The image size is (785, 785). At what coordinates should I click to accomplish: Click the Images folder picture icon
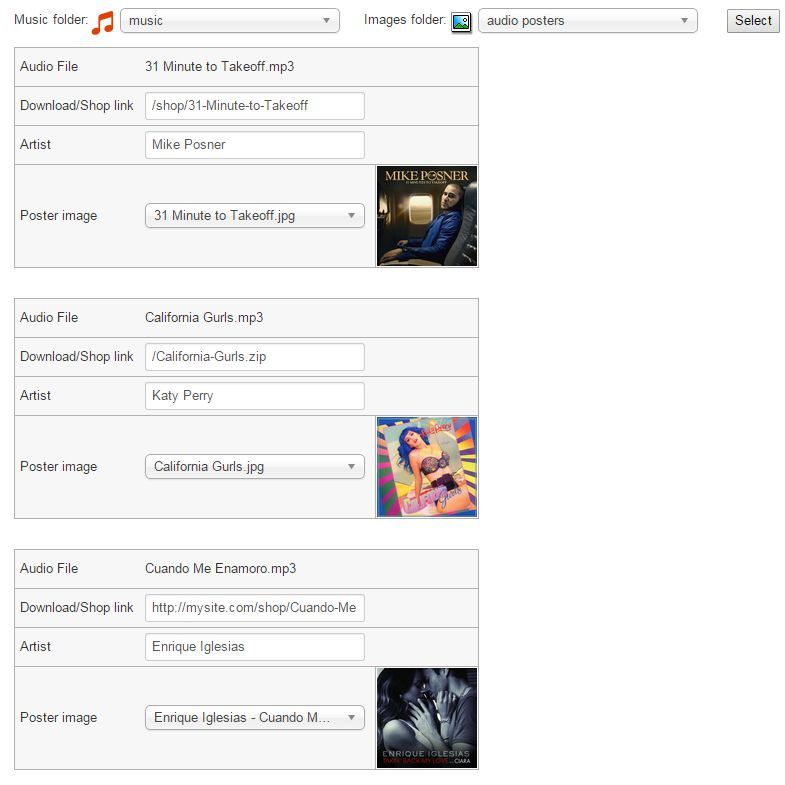(461, 22)
